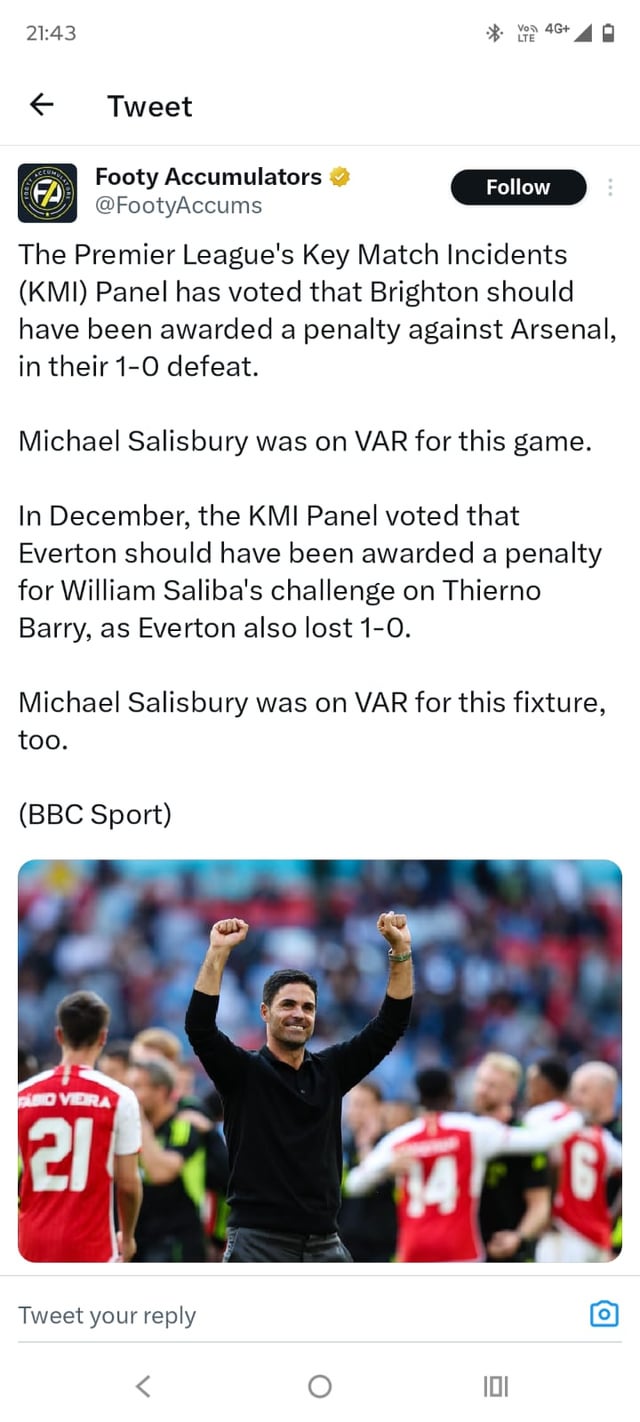
Task: Tap the battery status icon
Action: 608,33
